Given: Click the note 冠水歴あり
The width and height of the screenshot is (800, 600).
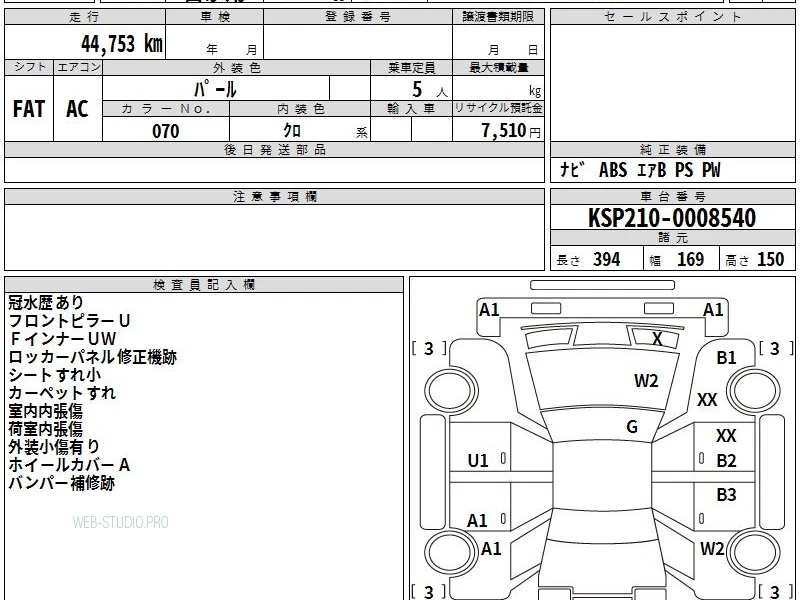Looking at the screenshot, I should [x=46, y=303].
